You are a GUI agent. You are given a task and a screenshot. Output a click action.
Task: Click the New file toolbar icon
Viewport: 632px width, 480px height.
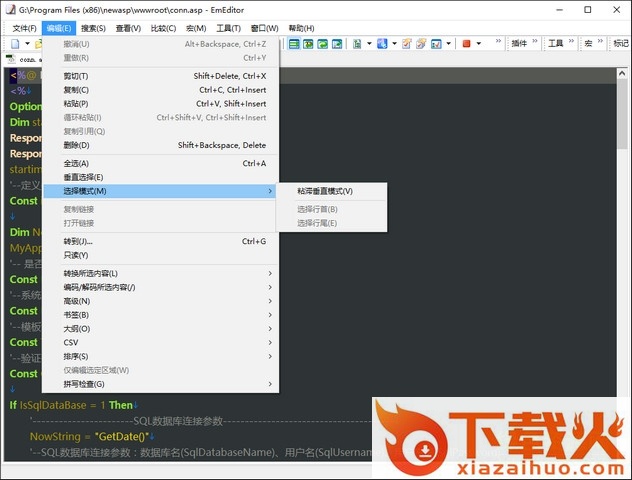(15, 44)
